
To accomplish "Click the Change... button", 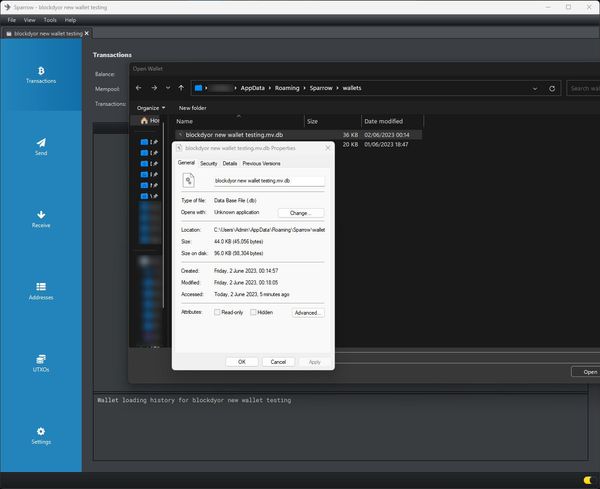I will coord(300,213).
